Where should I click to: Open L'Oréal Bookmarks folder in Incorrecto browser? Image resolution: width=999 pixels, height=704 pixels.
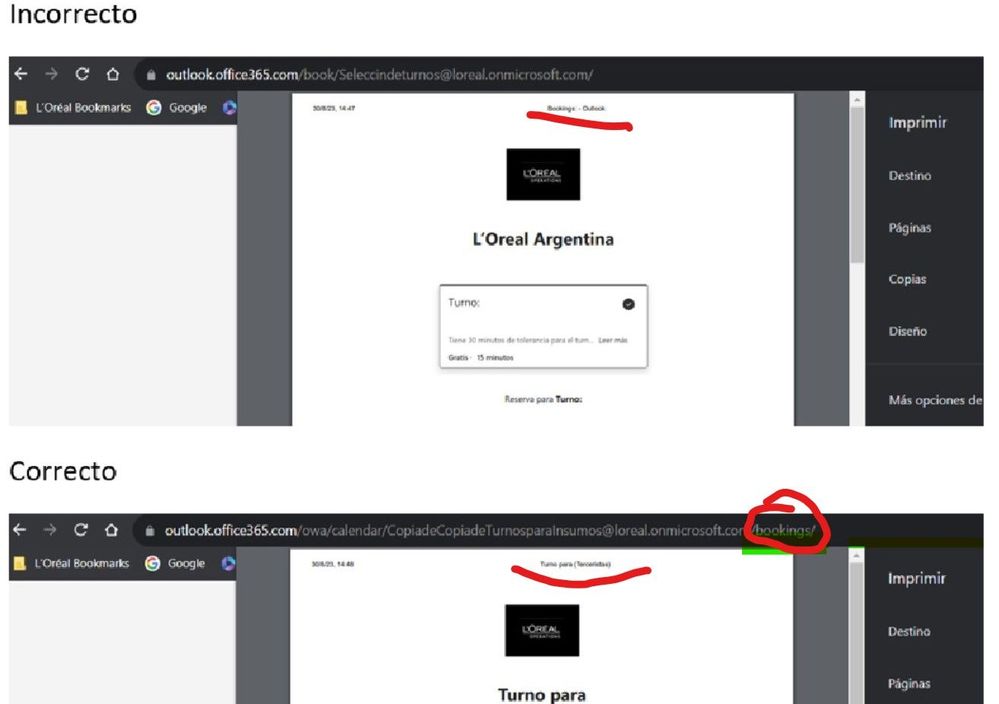click(x=73, y=108)
